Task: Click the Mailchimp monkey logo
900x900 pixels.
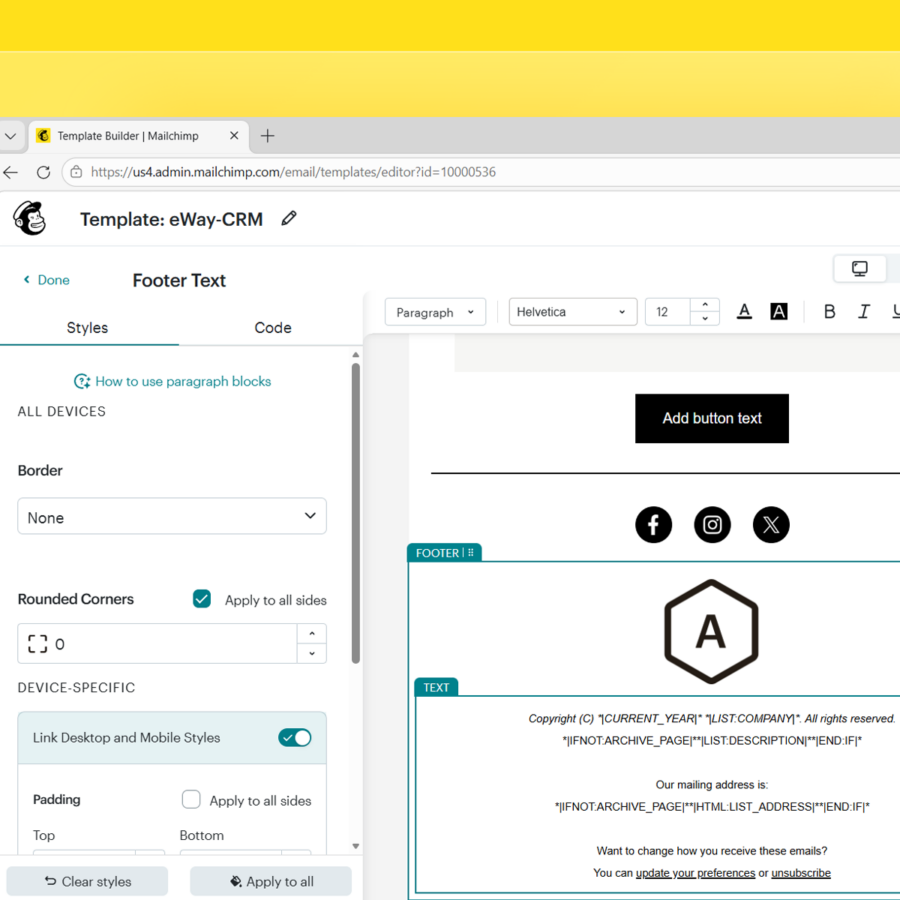Action: click(x=30, y=218)
